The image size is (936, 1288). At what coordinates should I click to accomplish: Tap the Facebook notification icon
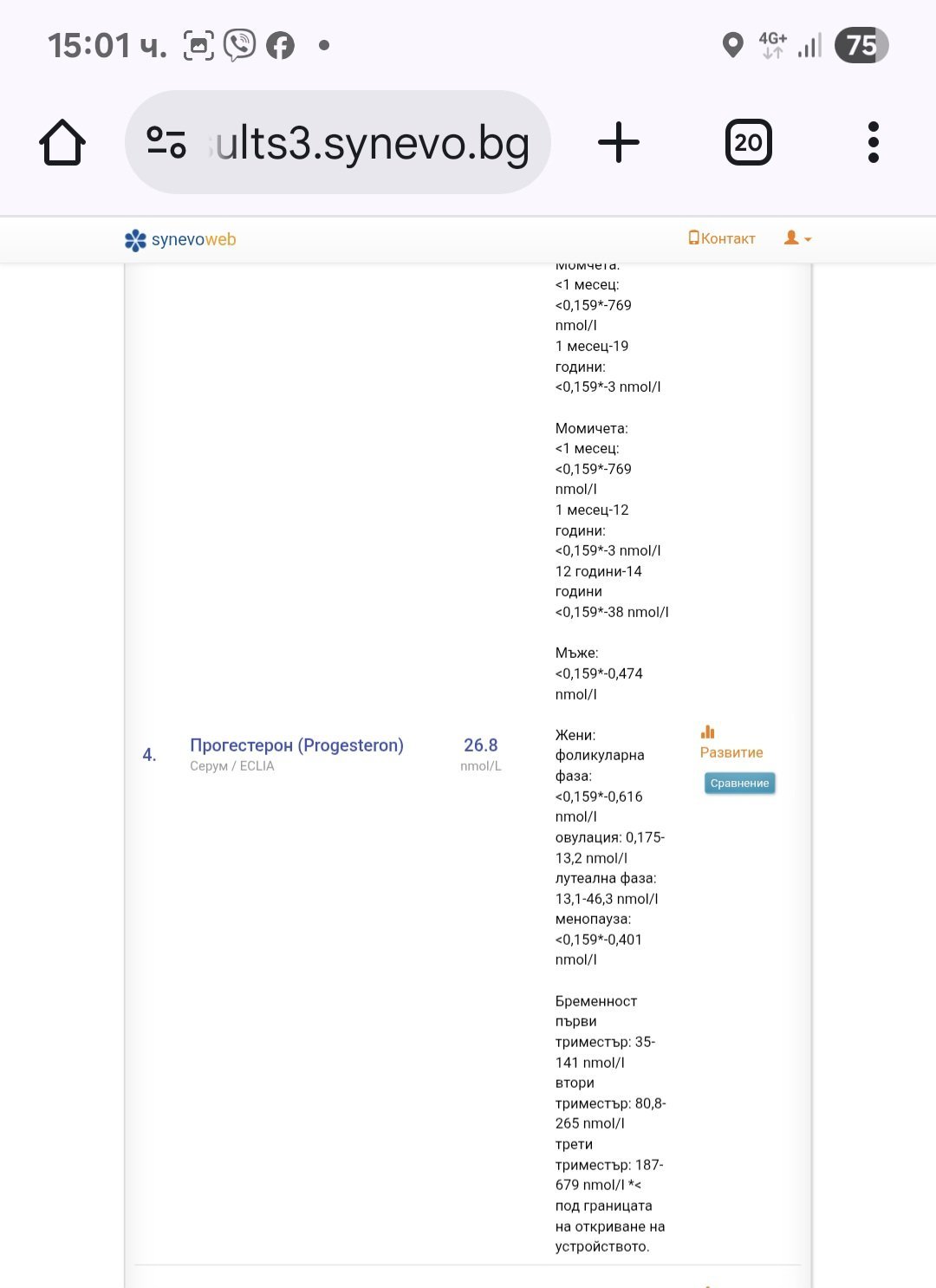280,45
